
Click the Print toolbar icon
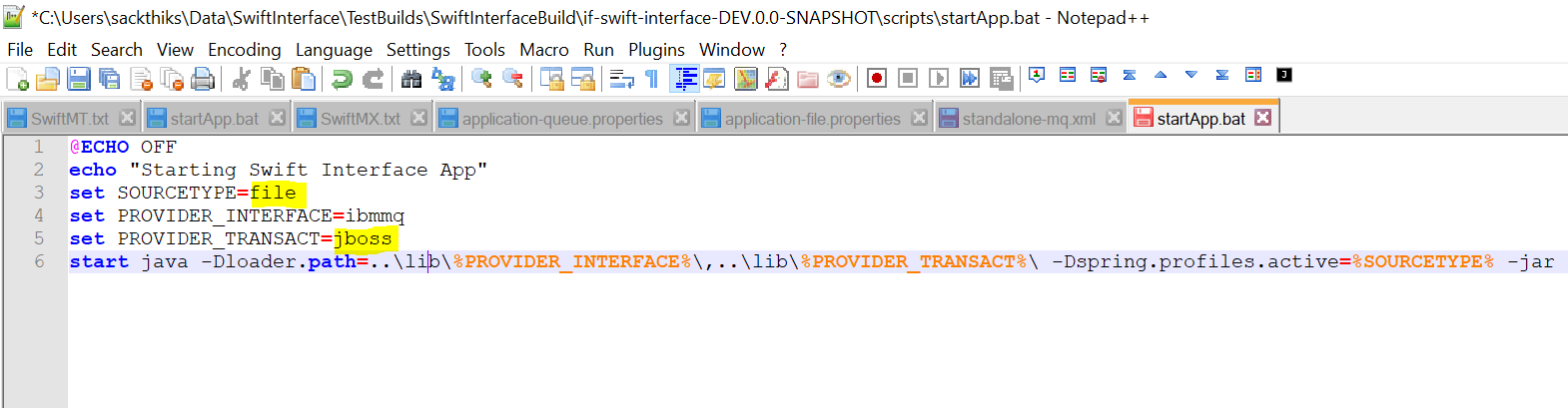click(203, 79)
